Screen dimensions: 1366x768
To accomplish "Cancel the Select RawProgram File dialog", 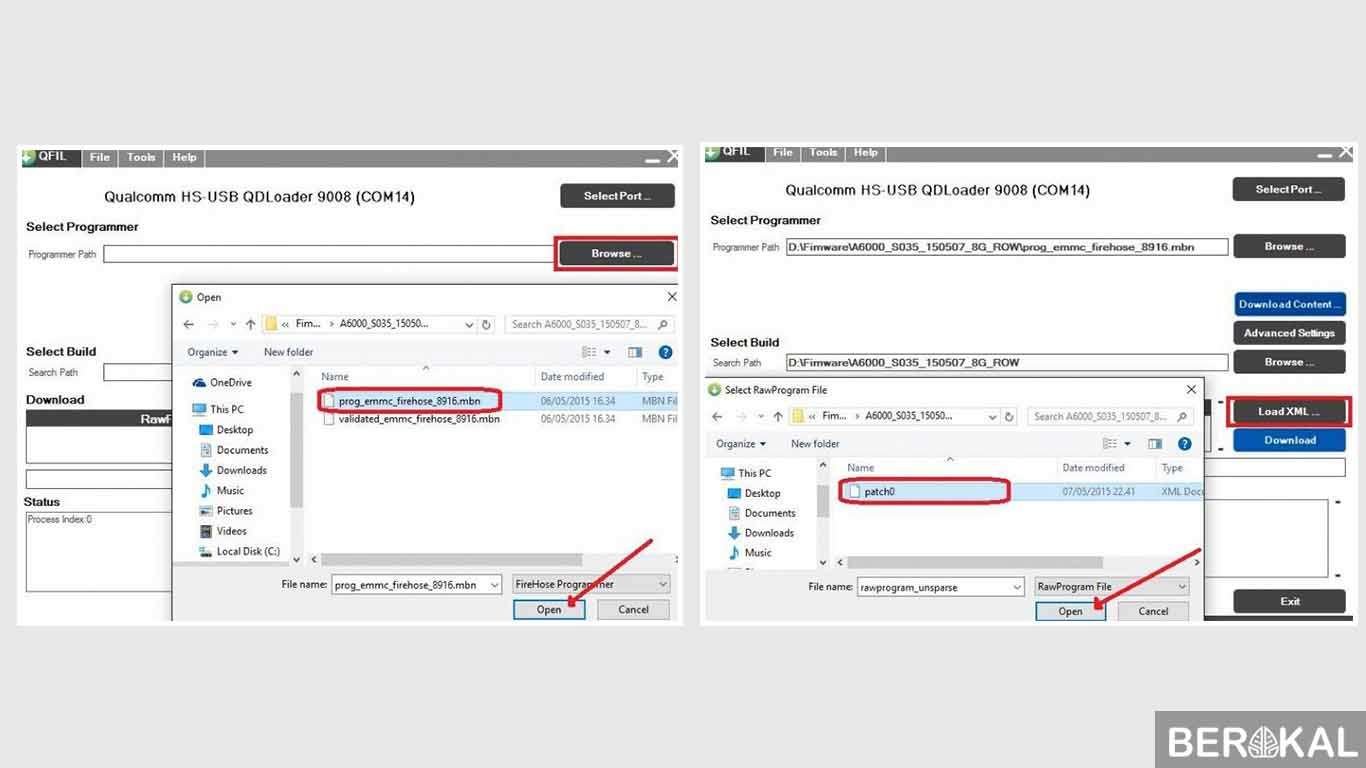I will [1153, 611].
